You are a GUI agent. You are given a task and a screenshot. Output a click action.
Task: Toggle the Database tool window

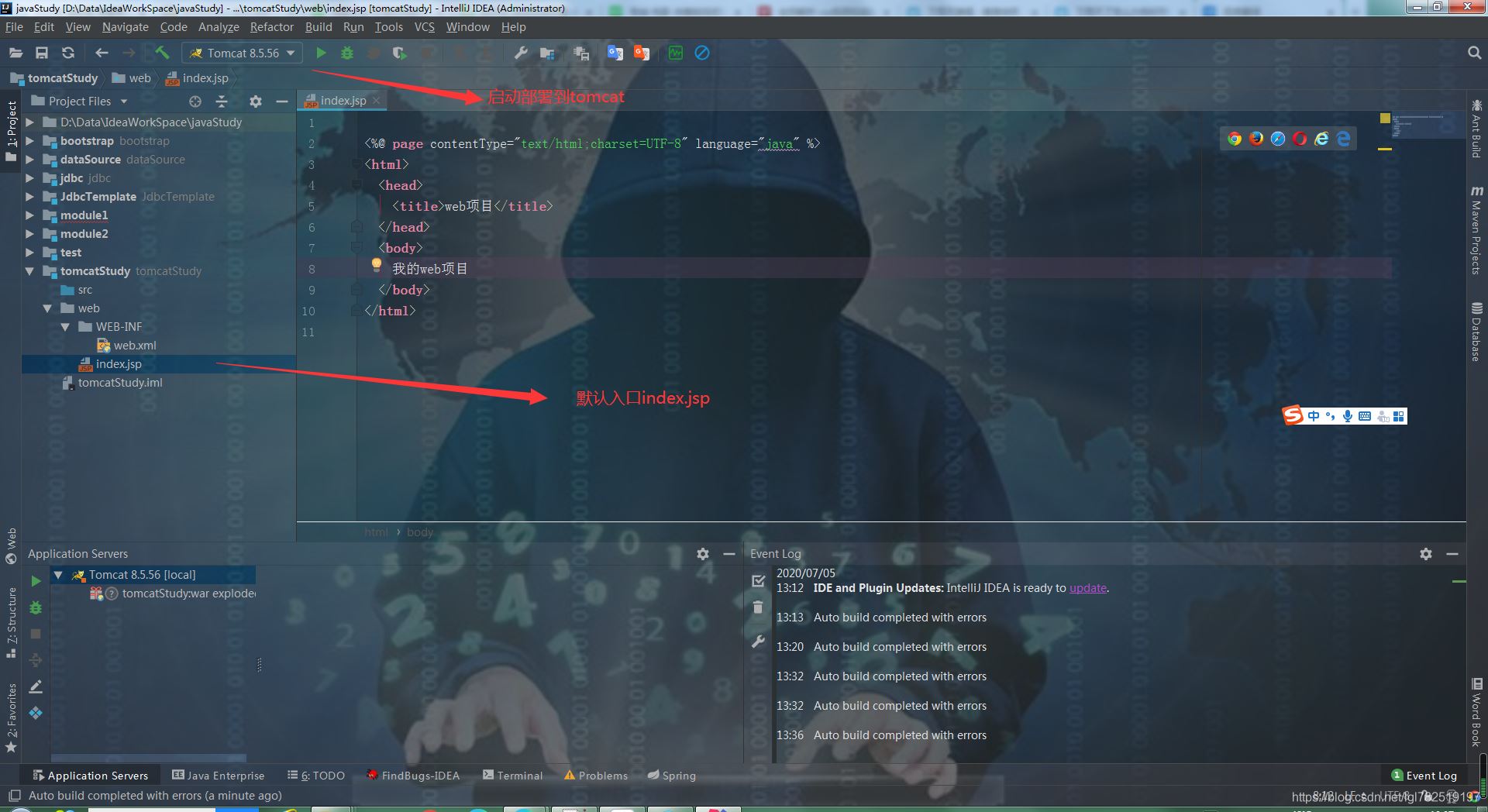point(1476,332)
